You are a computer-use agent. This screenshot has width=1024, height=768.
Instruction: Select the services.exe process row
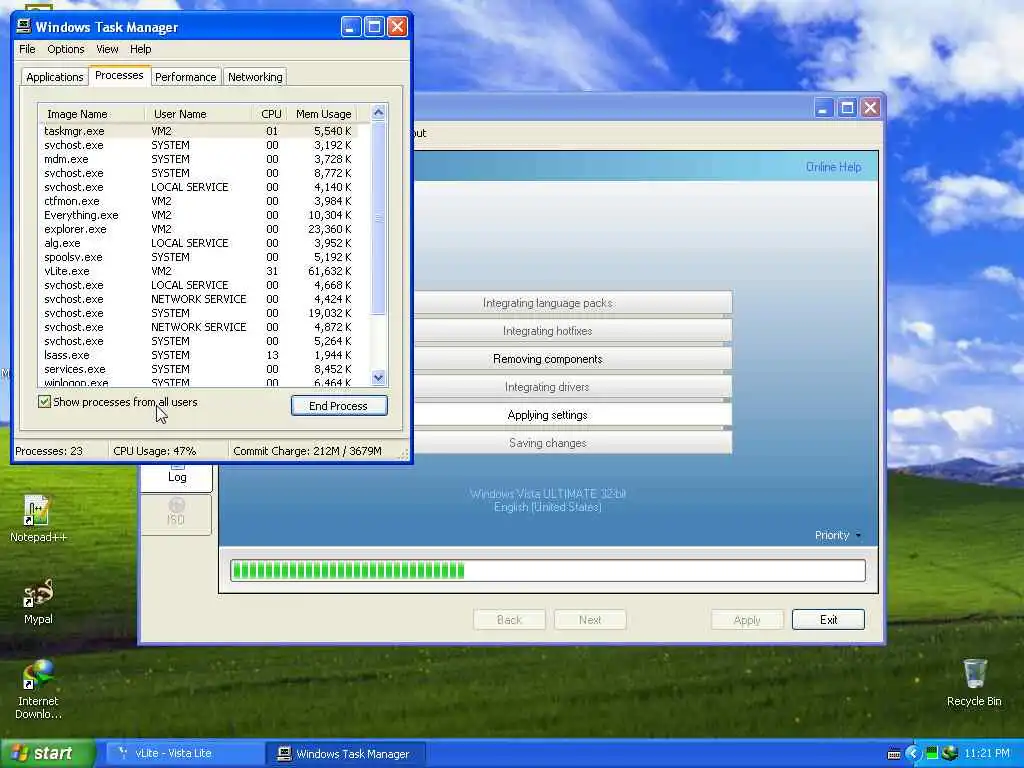pyautogui.click(x=198, y=369)
